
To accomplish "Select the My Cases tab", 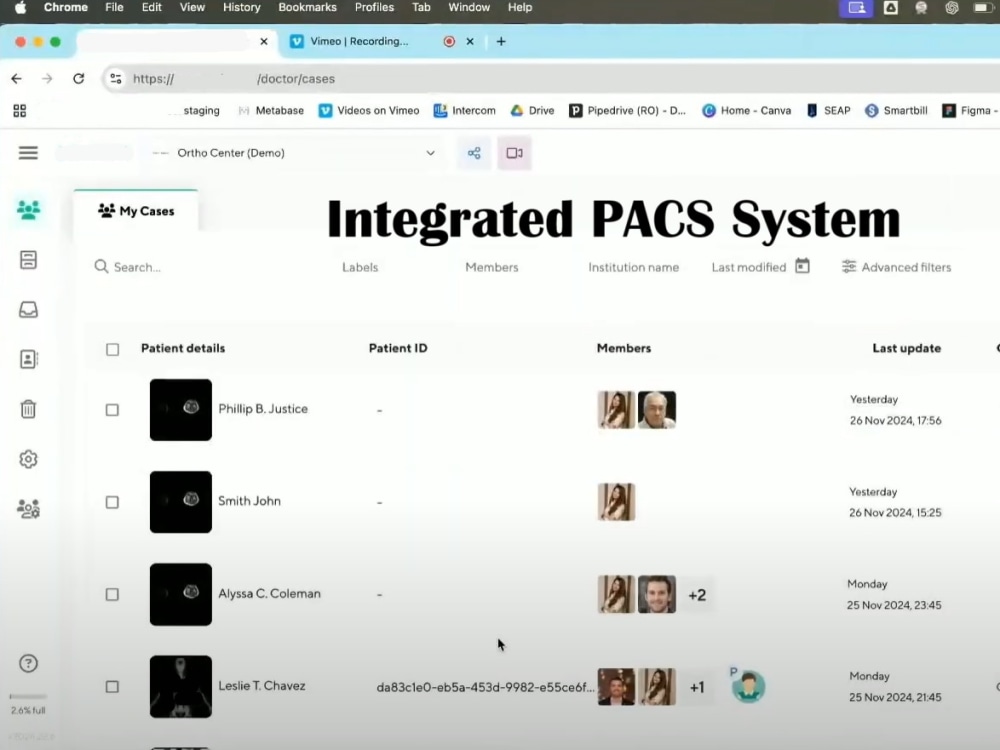I will click(x=136, y=211).
